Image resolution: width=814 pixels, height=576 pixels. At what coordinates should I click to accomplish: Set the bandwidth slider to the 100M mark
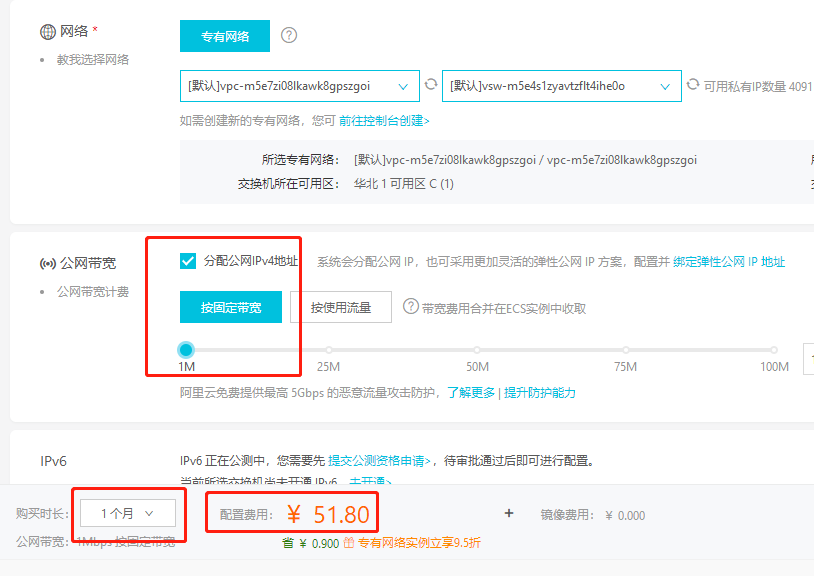coord(774,350)
